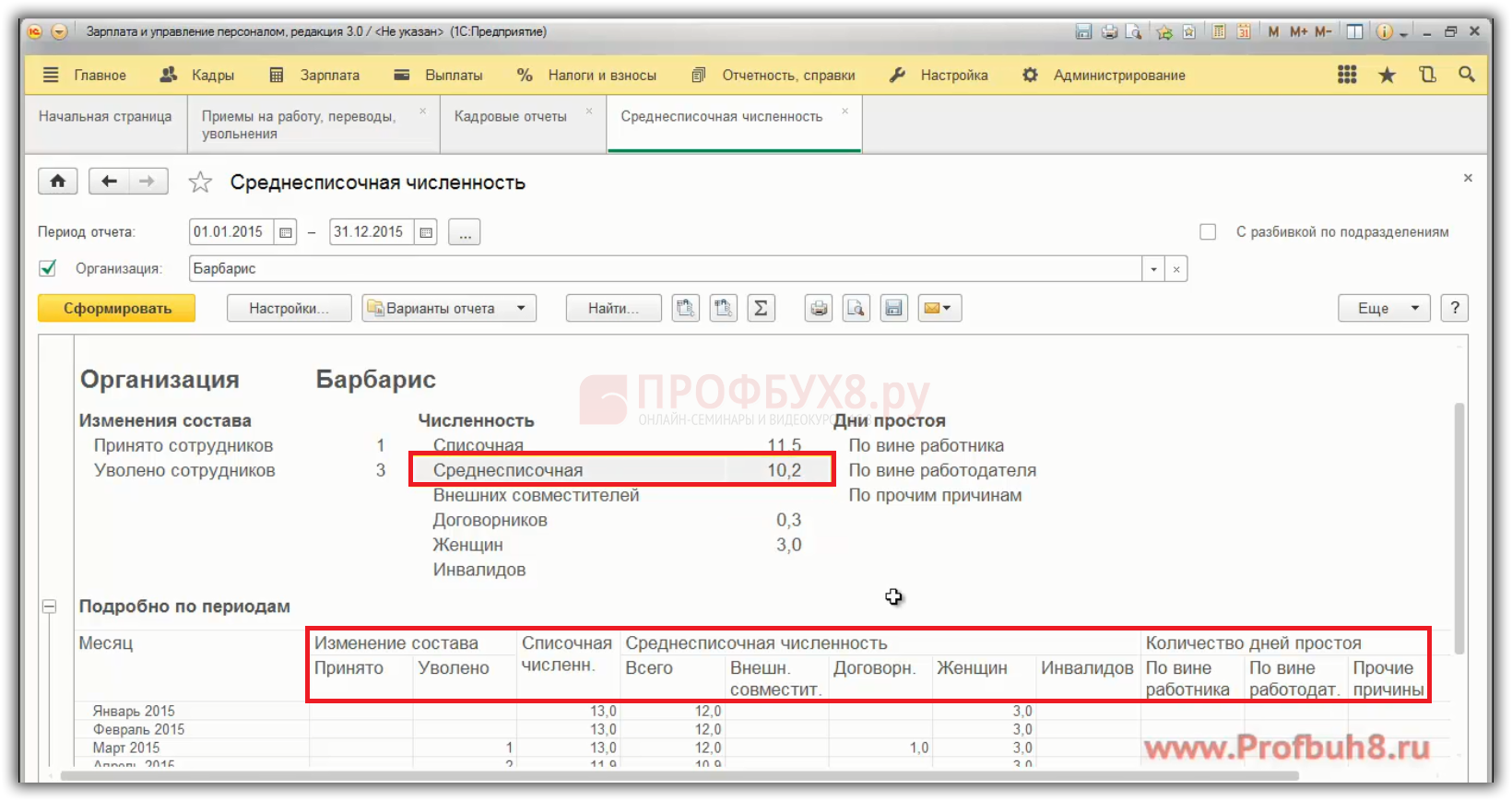
Task: Close the Среднесписочная численность tab
Action: click(x=845, y=112)
